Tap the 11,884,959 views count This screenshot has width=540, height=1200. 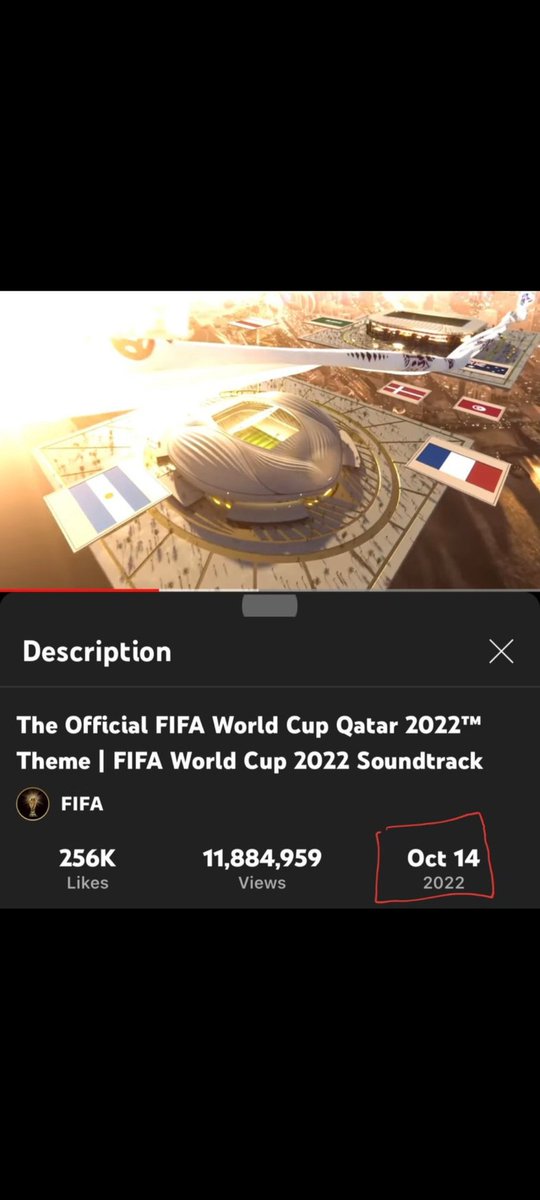click(262, 857)
